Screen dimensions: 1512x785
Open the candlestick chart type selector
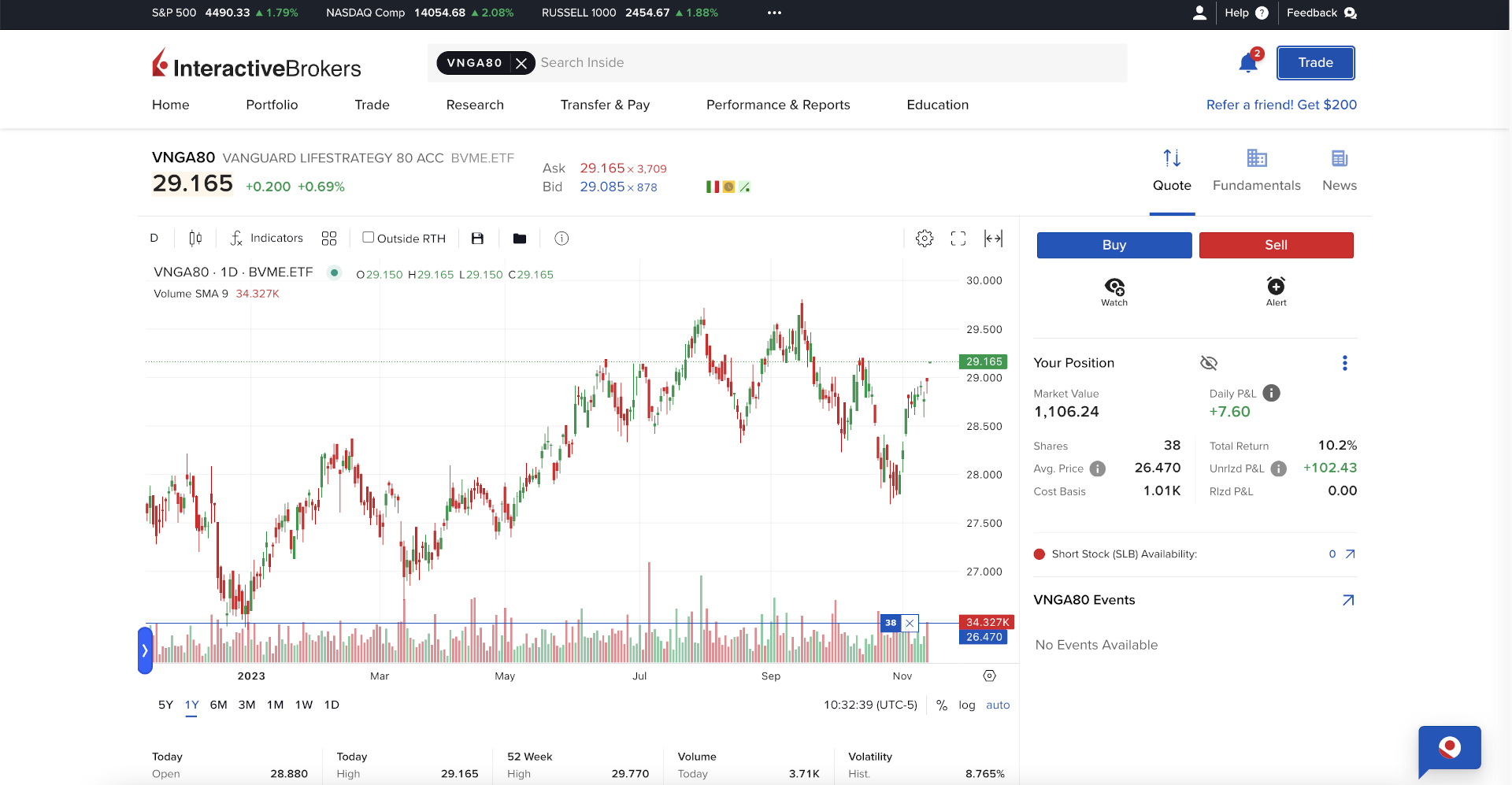point(195,239)
